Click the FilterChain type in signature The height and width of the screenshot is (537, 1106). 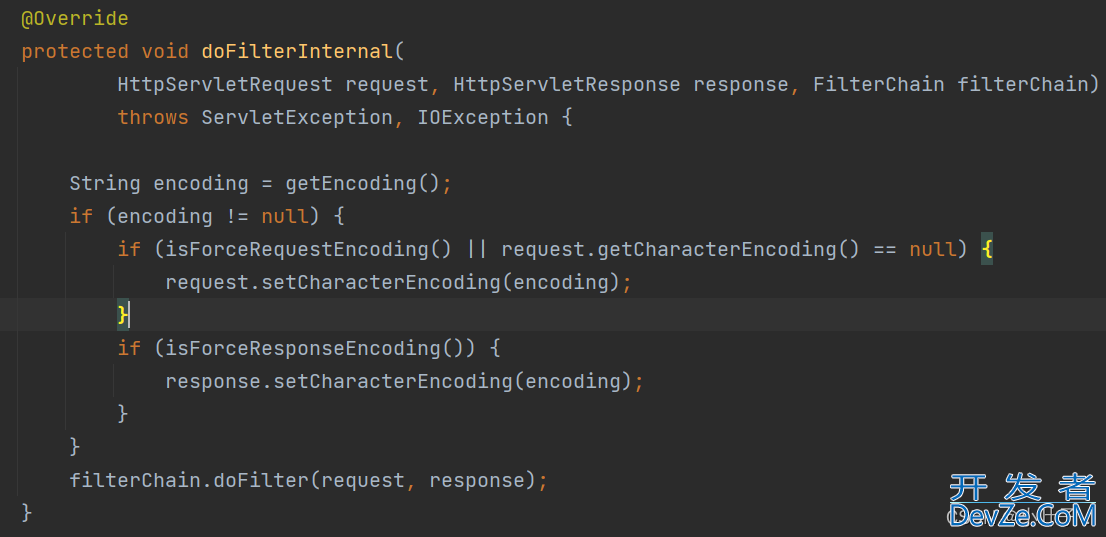click(878, 85)
